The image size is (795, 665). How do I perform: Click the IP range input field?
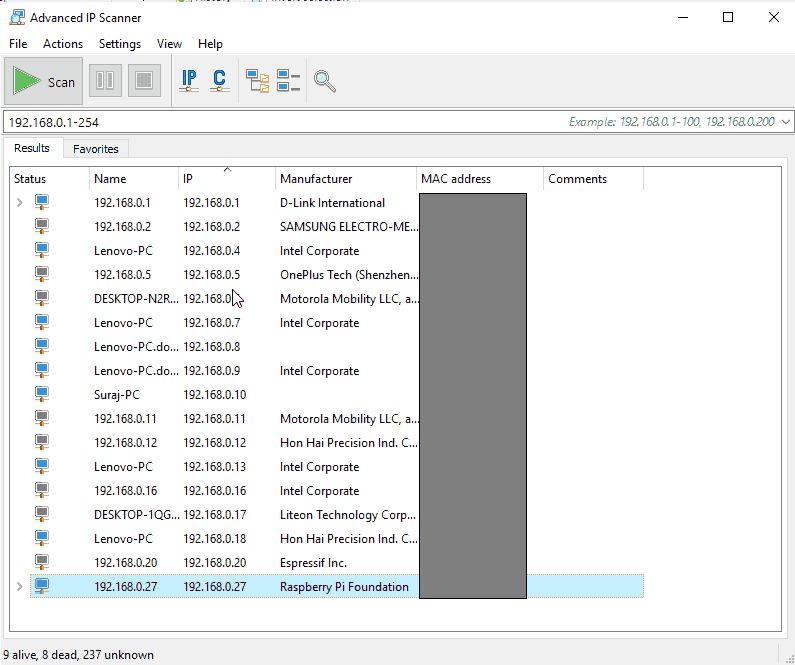pos(280,122)
